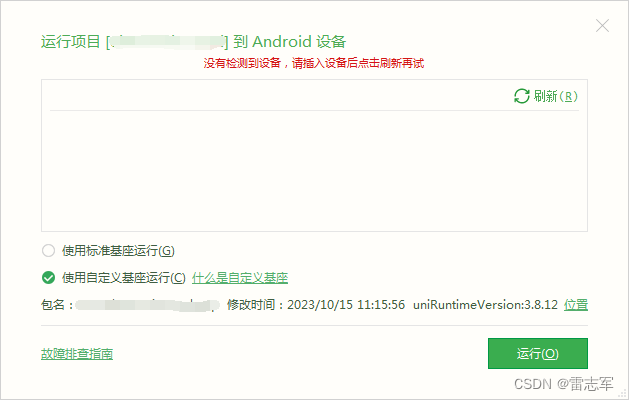The width and height of the screenshot is (629, 400).
Task: Click the resize grip at dialog corner
Action: click(623, 394)
